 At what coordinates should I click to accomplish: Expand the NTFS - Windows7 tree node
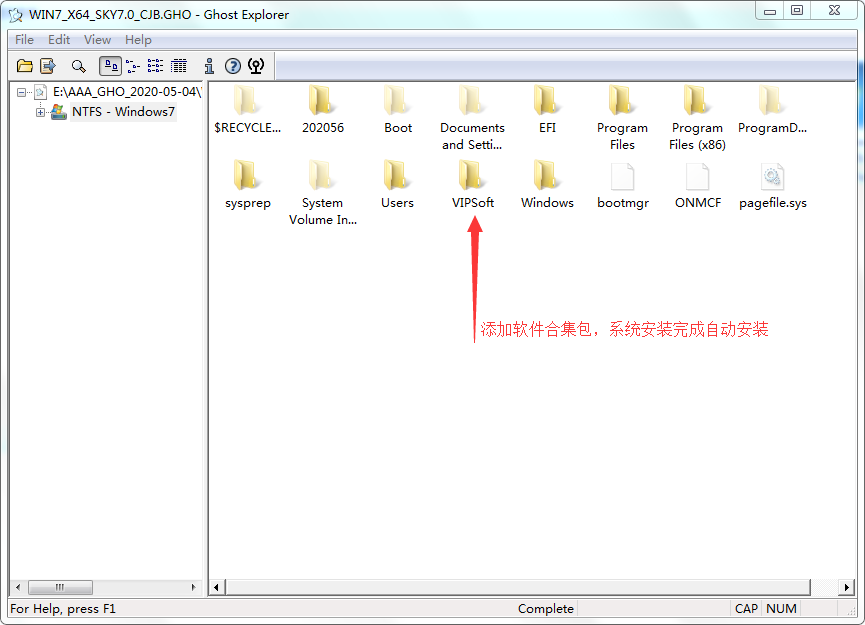click(40, 113)
